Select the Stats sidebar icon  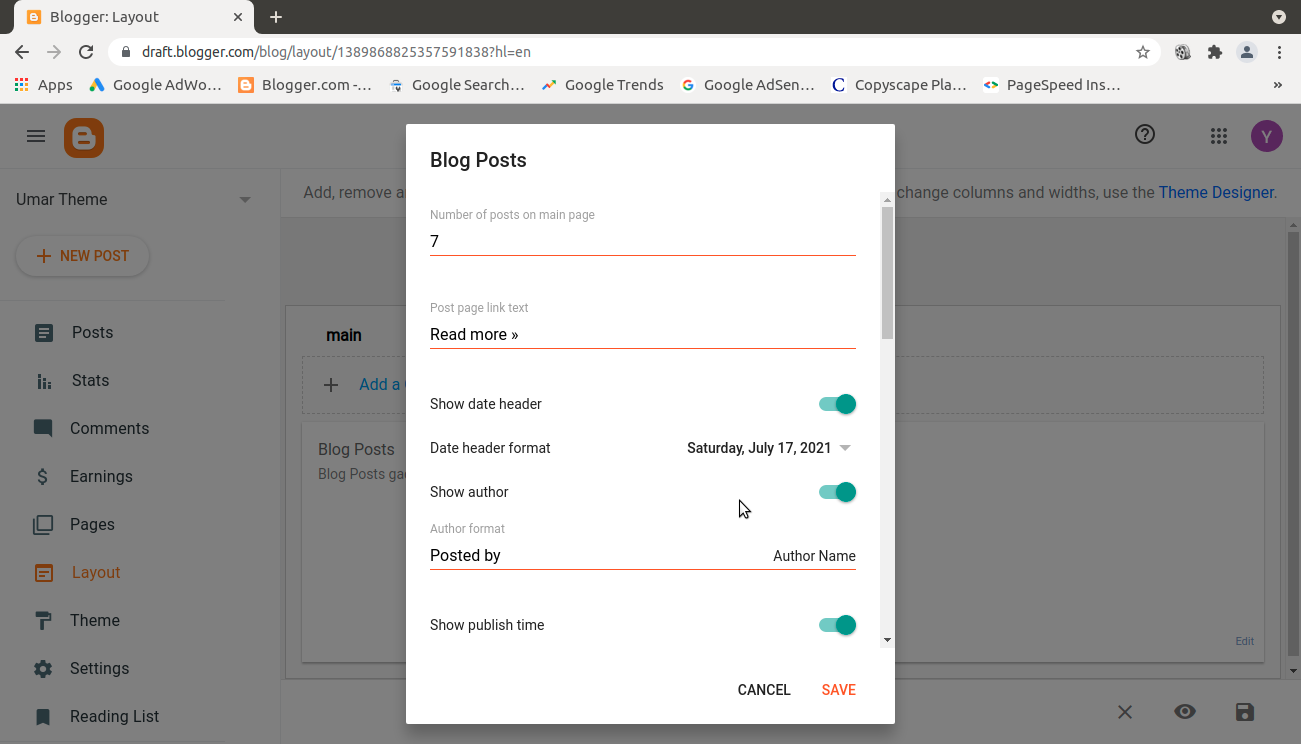44,380
